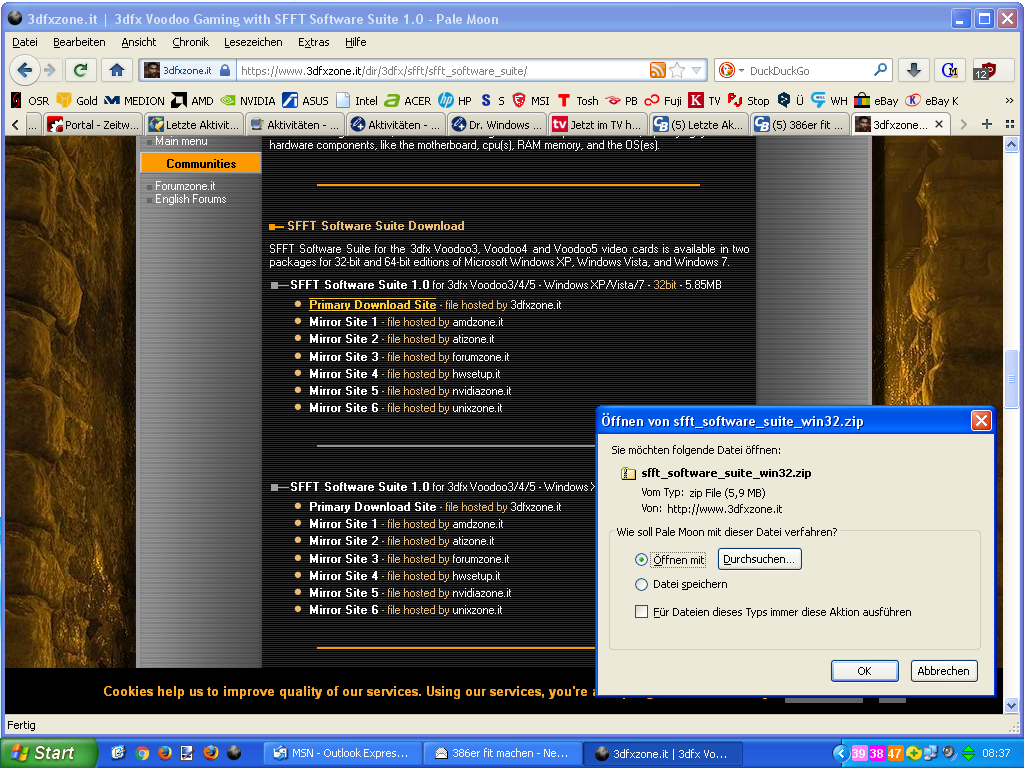Close the 3dfxzone tab

point(938,124)
